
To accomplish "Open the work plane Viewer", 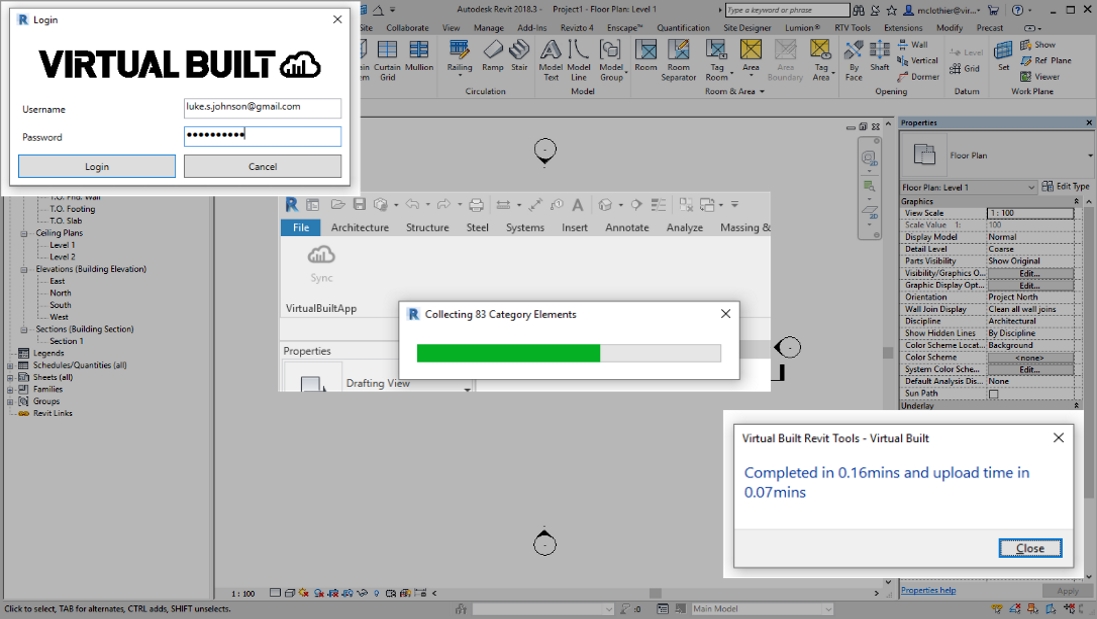I will [1040, 77].
